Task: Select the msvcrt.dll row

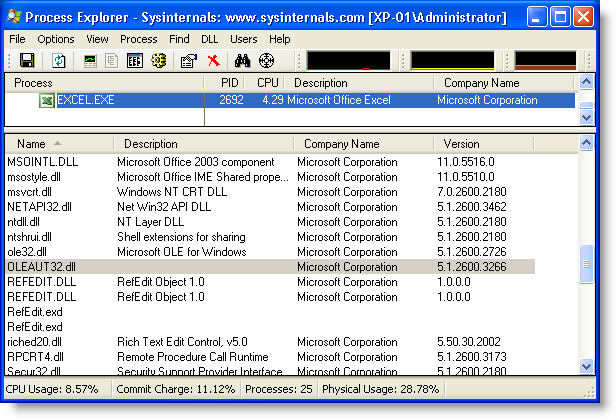Action: (x=270, y=192)
